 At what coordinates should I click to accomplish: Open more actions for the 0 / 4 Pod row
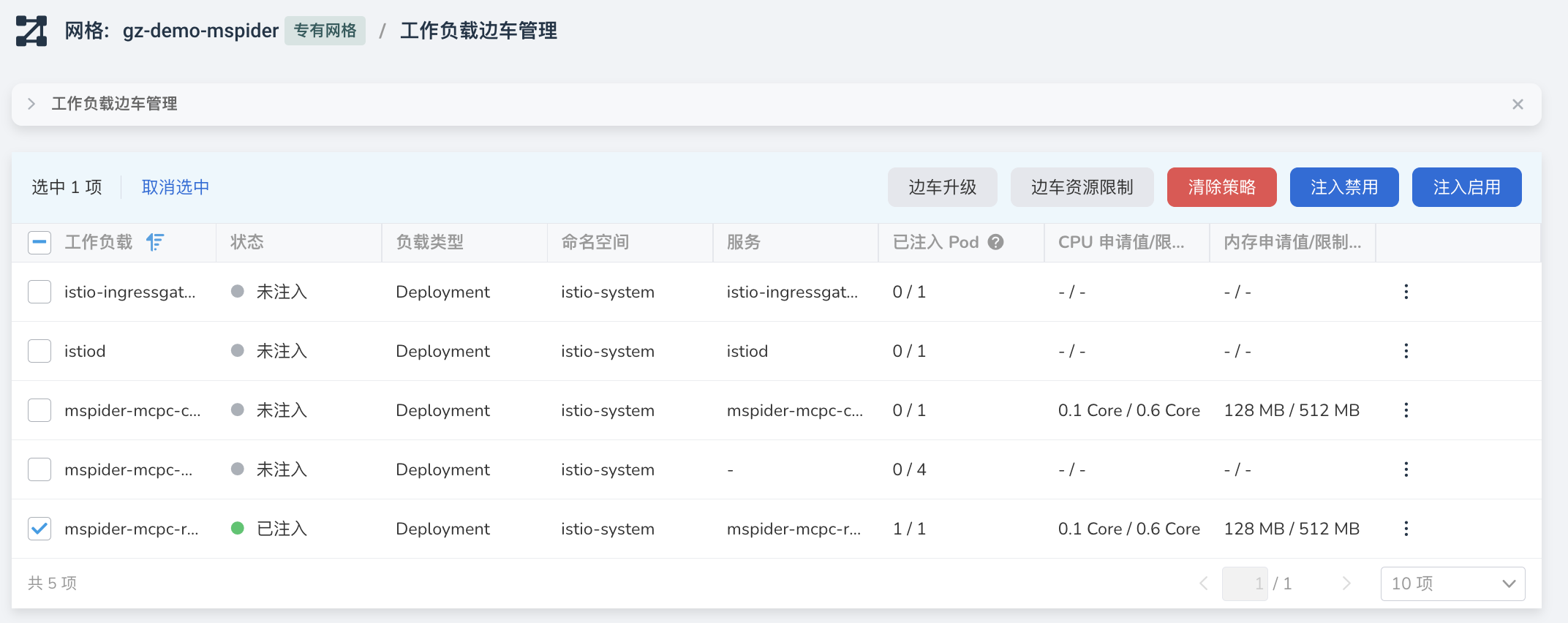pos(1406,469)
